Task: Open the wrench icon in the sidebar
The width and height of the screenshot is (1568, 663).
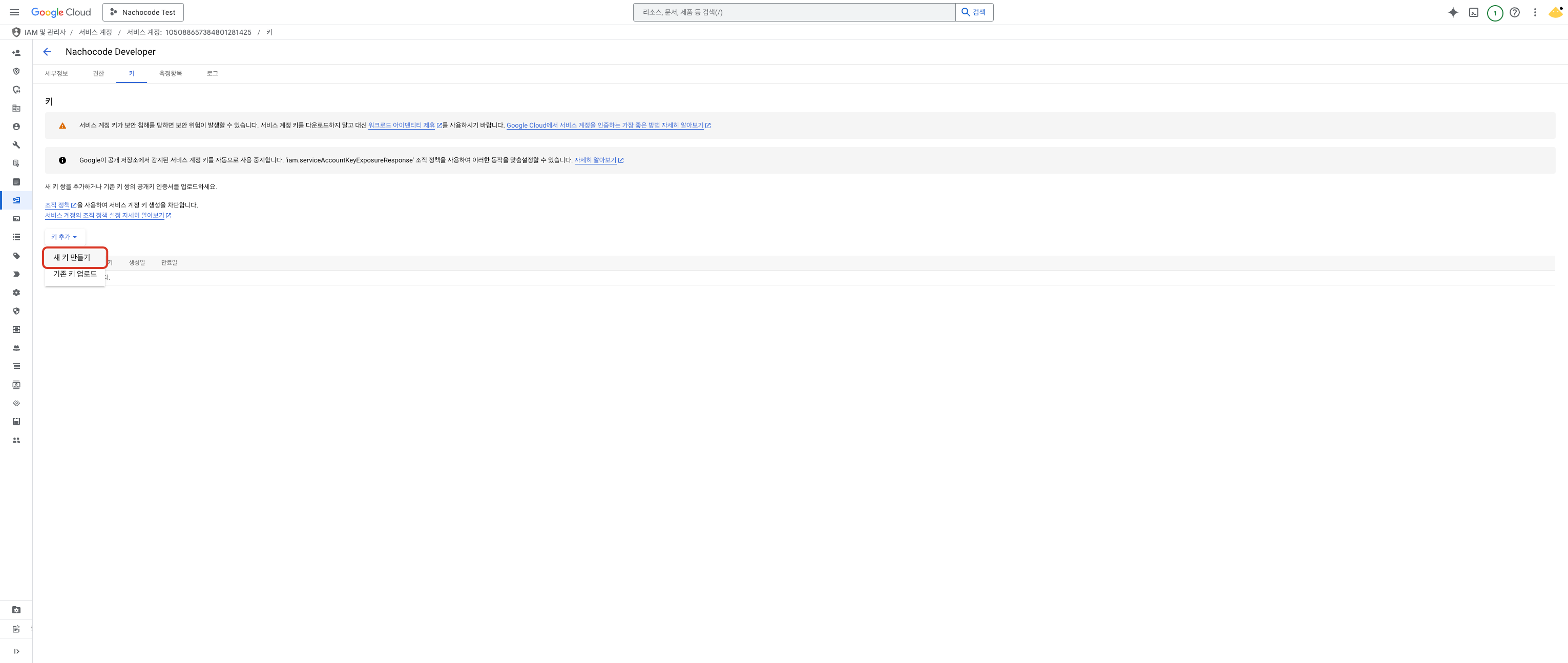Action: tap(16, 145)
